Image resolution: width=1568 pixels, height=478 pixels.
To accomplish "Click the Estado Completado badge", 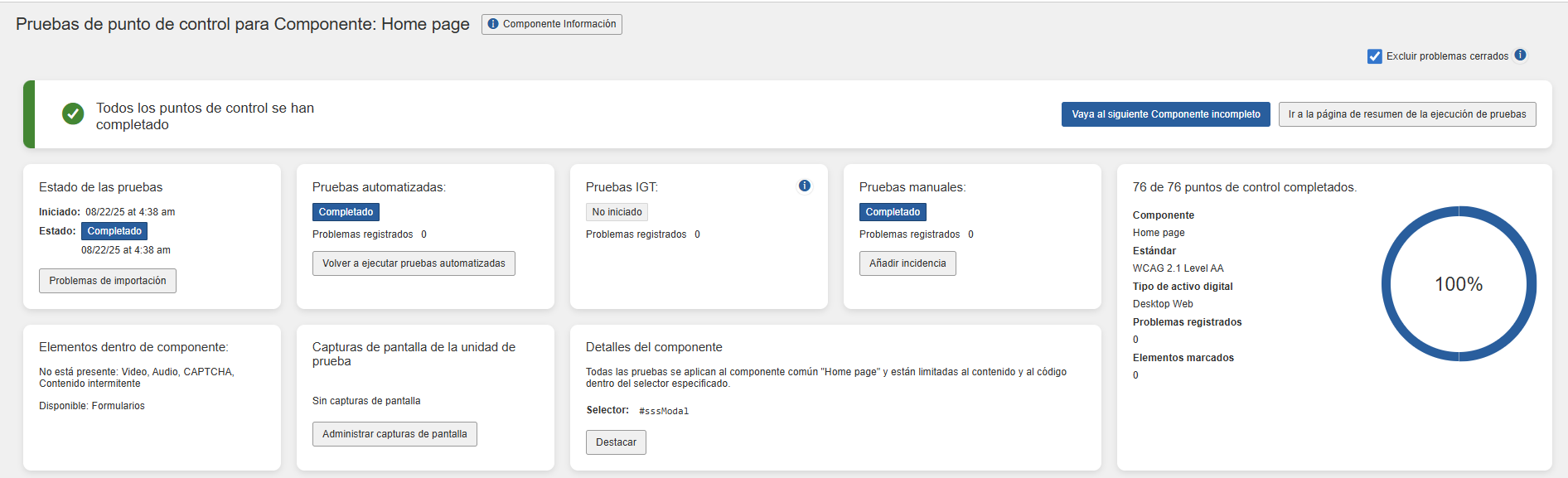I will [x=114, y=231].
